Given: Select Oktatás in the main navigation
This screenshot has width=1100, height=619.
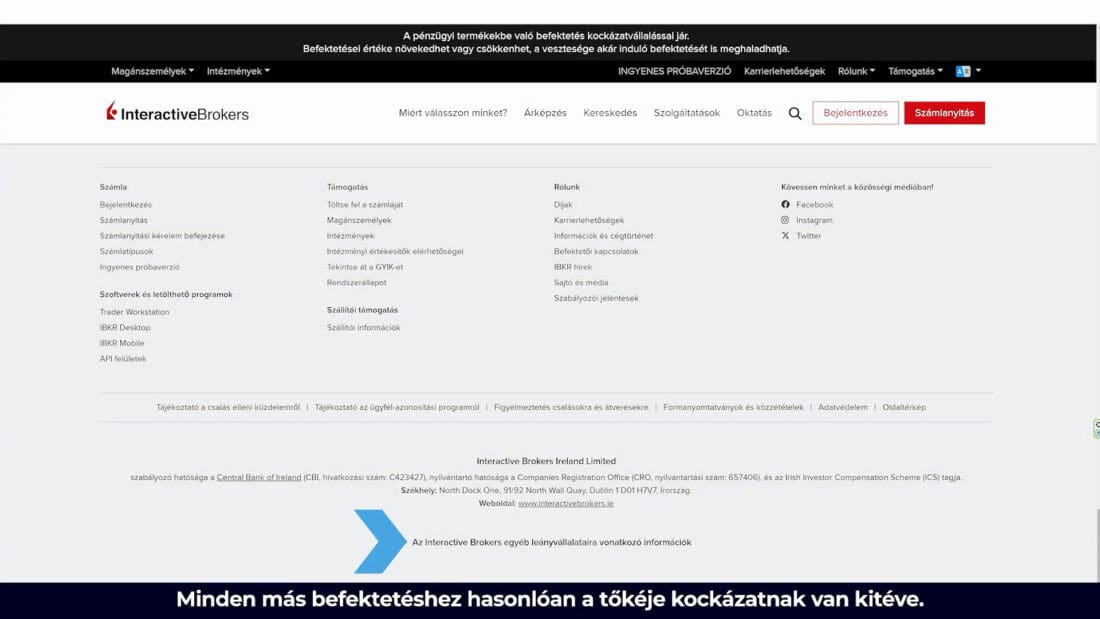Looking at the screenshot, I should point(754,113).
